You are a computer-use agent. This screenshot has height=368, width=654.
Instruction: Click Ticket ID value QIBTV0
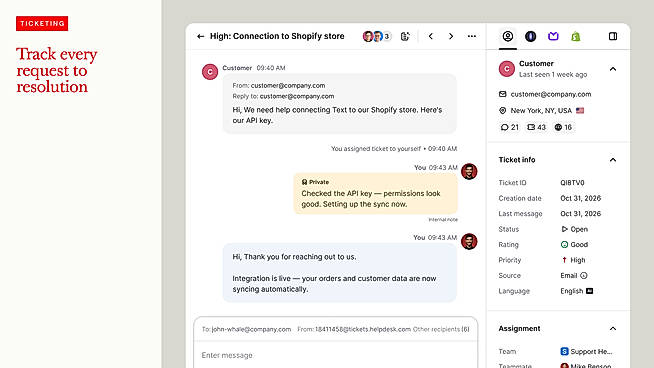click(572, 183)
